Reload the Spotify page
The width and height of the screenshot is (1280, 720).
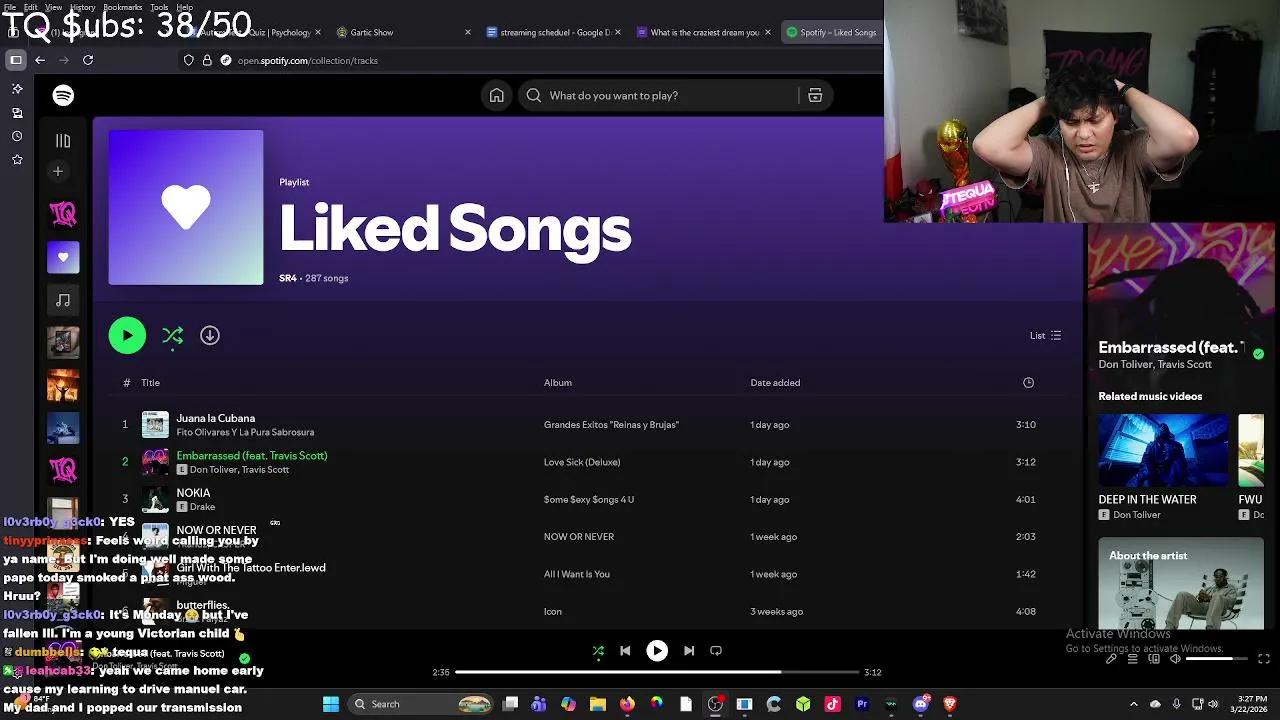[88, 60]
